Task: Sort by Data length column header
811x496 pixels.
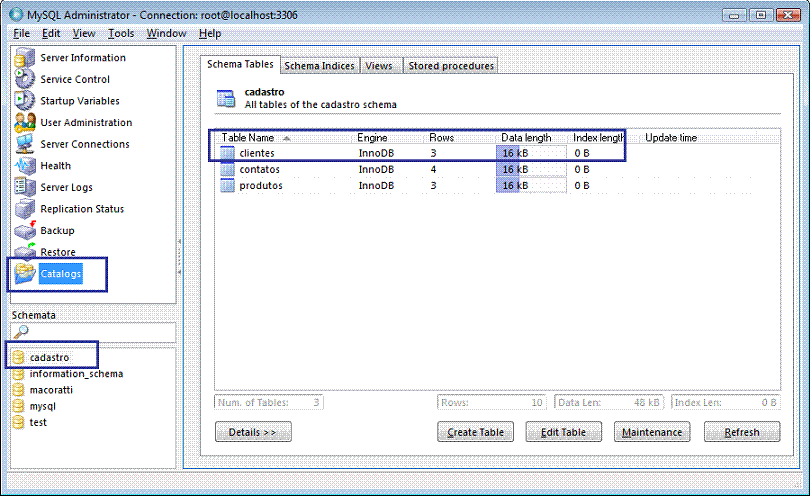Action: (533, 138)
